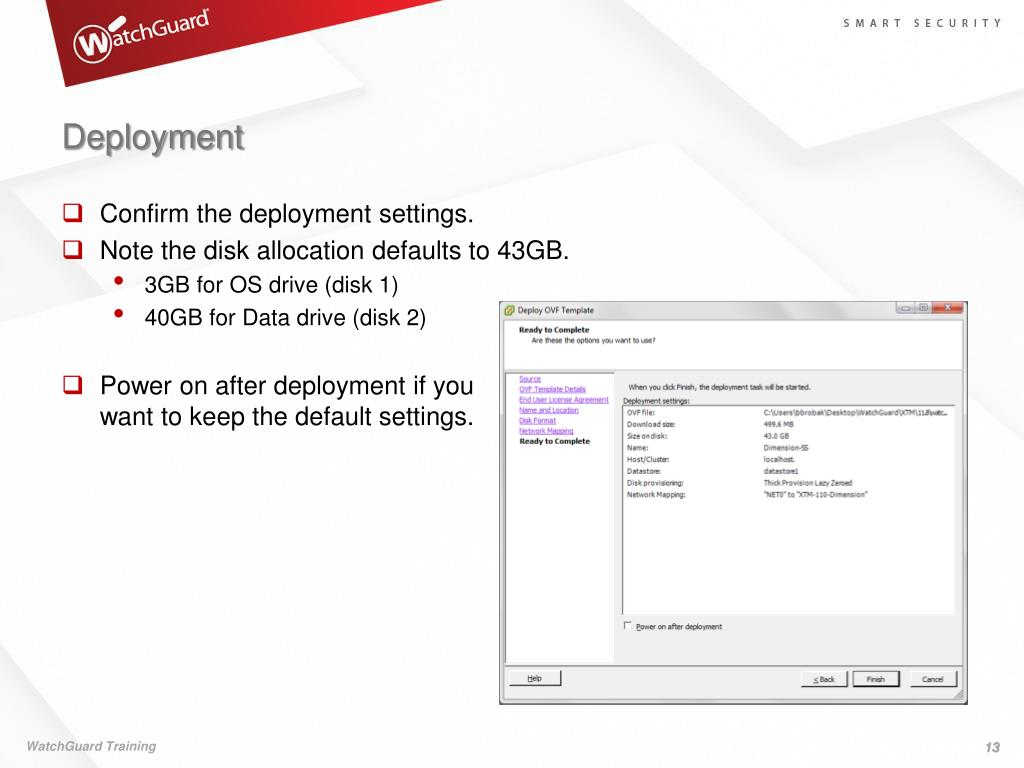Image resolution: width=1024 pixels, height=768 pixels.
Task: Click the WatchGuard Training footer text
Action: click(91, 746)
